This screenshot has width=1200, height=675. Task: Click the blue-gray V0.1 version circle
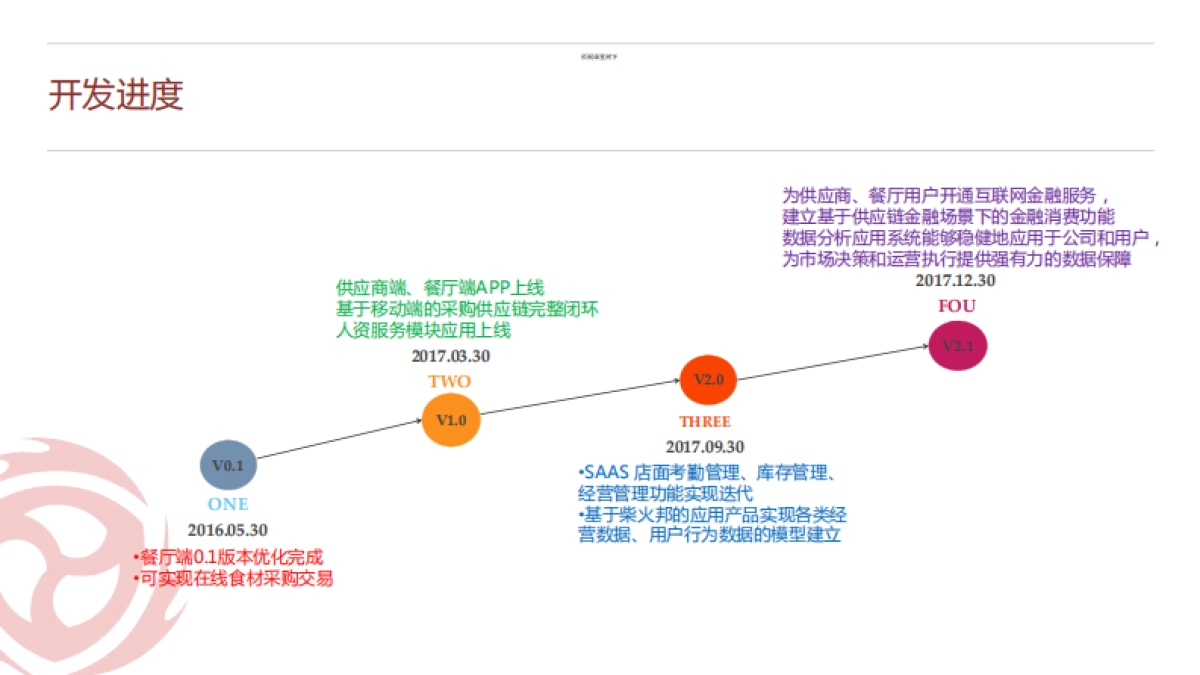[228, 466]
